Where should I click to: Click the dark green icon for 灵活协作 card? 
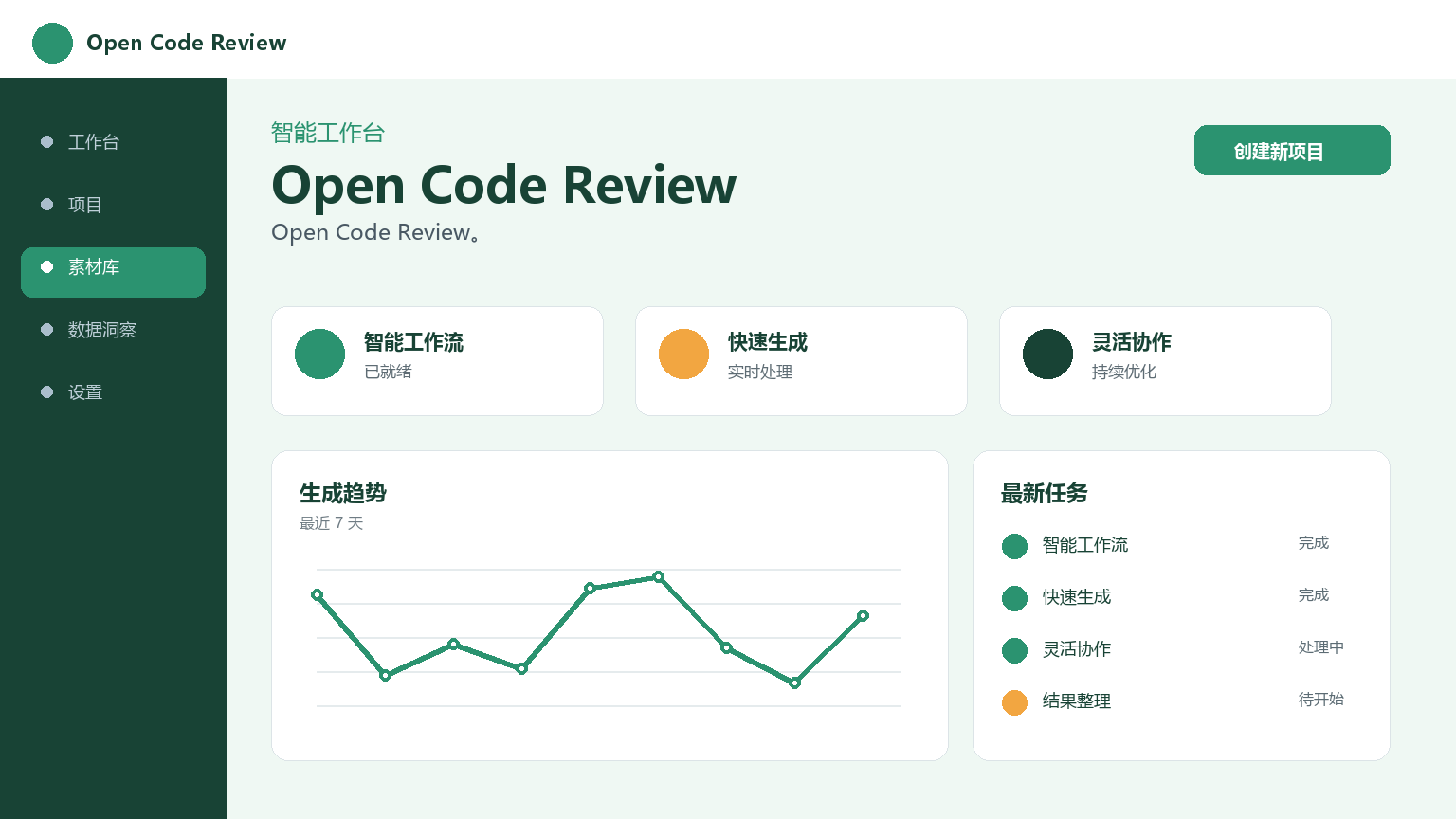tap(1047, 355)
